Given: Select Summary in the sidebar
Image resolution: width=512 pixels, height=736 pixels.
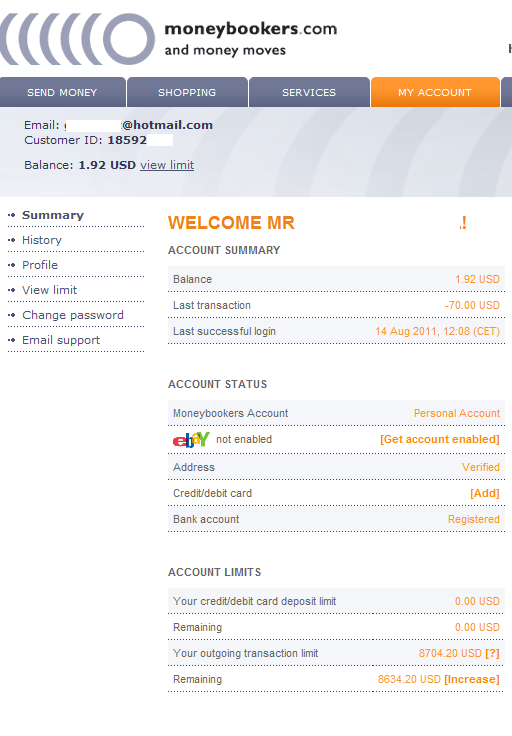Looking at the screenshot, I should pyautogui.click(x=53, y=215).
